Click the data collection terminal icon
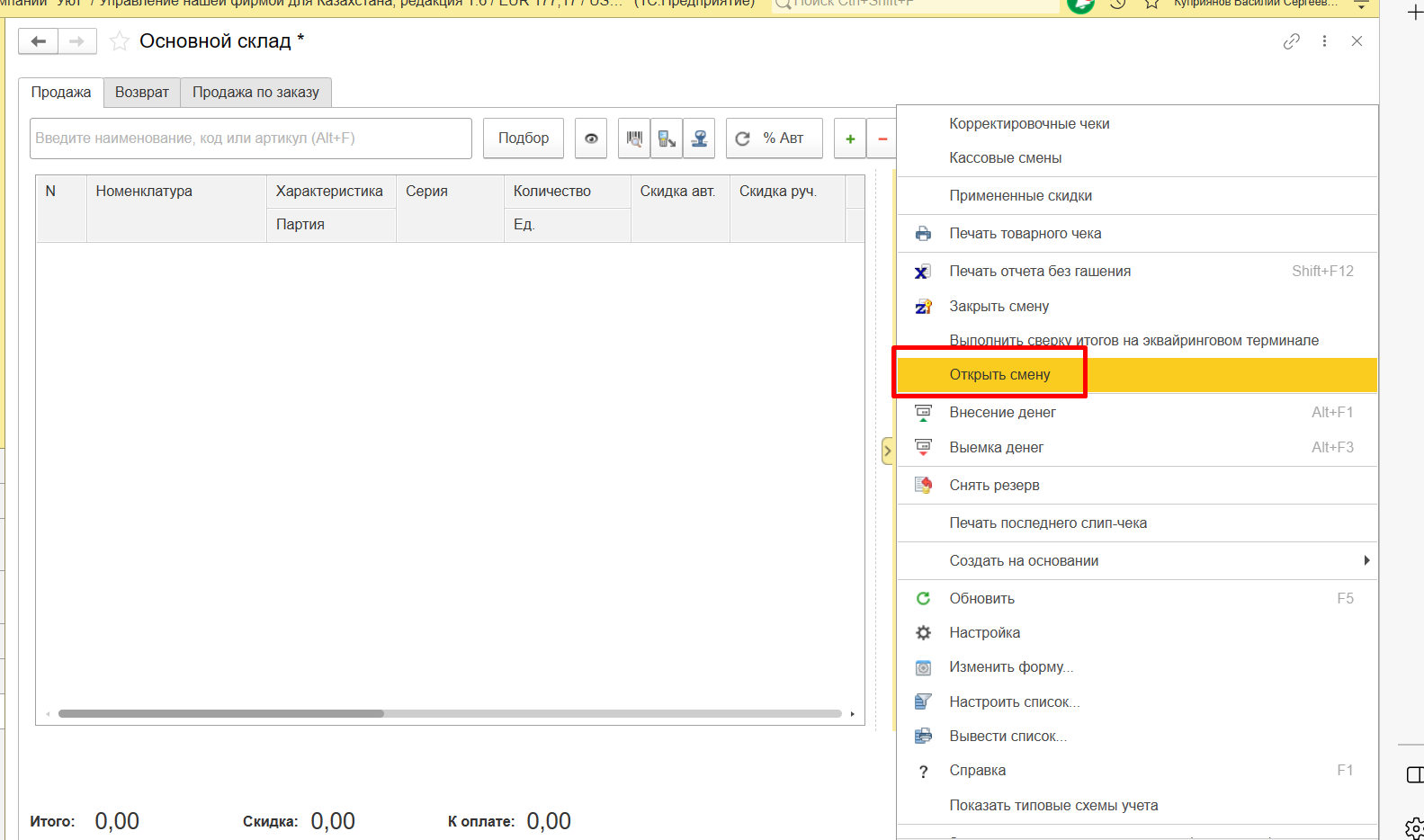 coord(667,139)
